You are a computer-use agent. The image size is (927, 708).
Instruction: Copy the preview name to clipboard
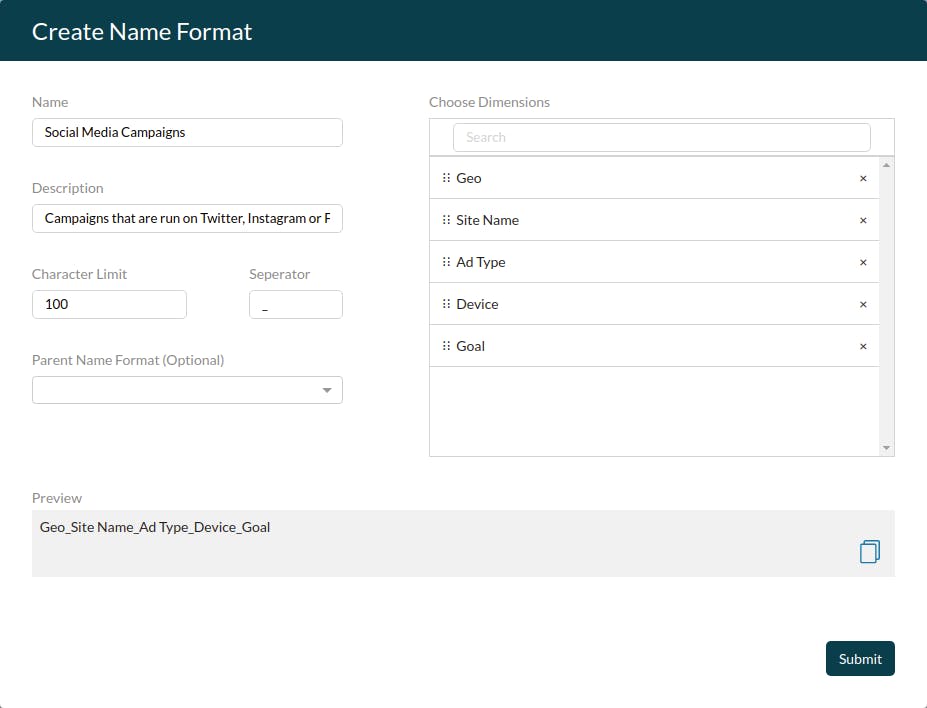[870, 551]
